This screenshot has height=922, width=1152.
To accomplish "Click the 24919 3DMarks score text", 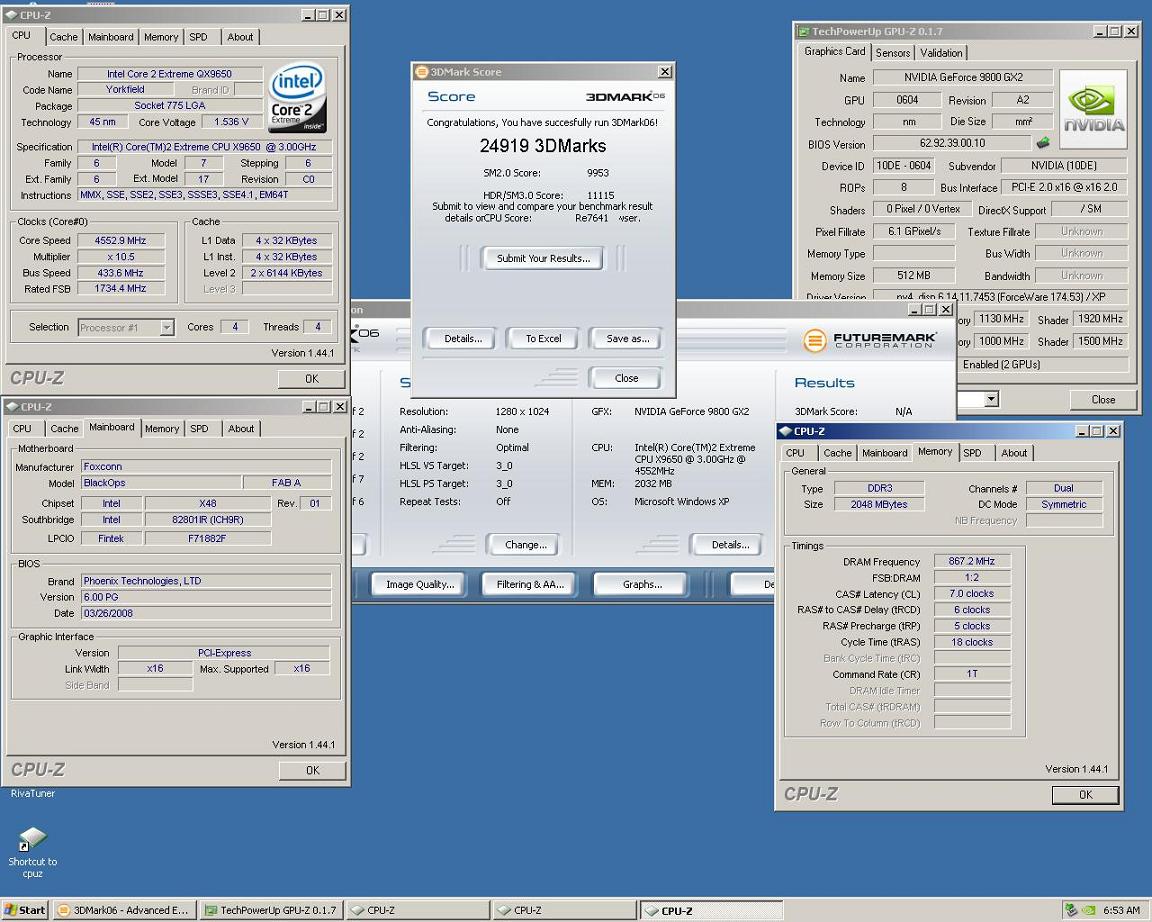I will tap(543, 145).
